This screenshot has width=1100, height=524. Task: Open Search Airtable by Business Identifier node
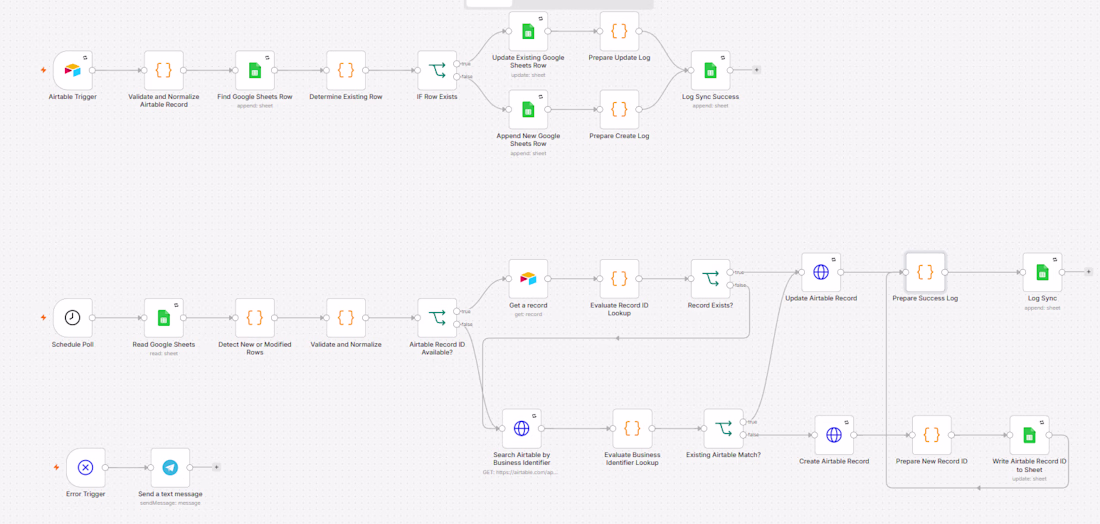click(521, 429)
